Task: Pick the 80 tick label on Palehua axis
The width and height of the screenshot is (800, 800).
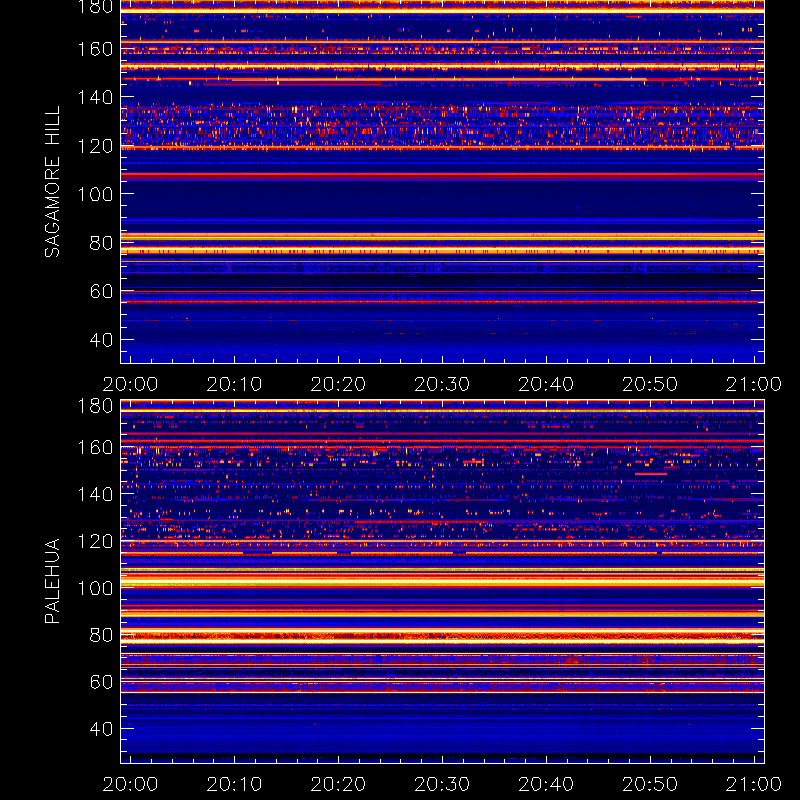Action: tap(101, 635)
